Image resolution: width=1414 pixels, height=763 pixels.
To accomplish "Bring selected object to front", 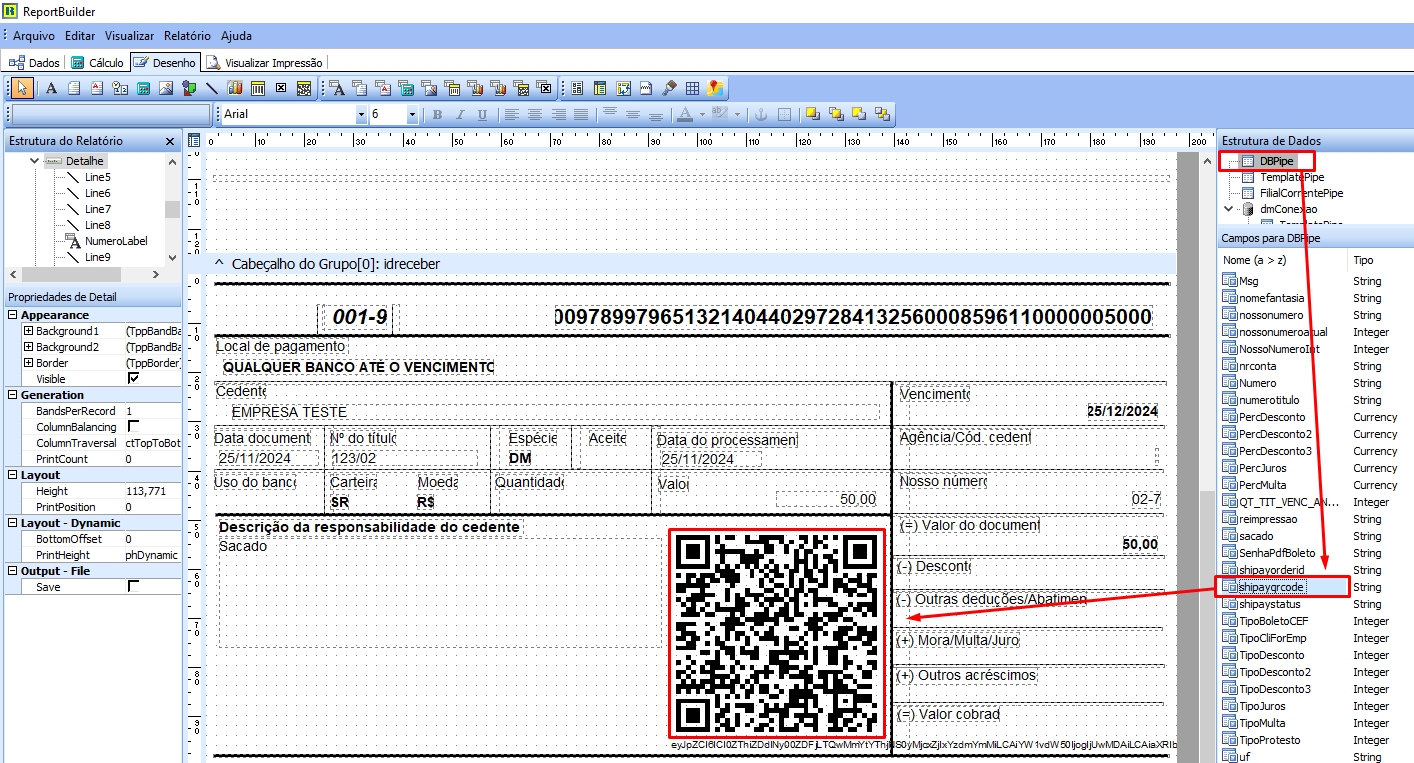I will [812, 114].
